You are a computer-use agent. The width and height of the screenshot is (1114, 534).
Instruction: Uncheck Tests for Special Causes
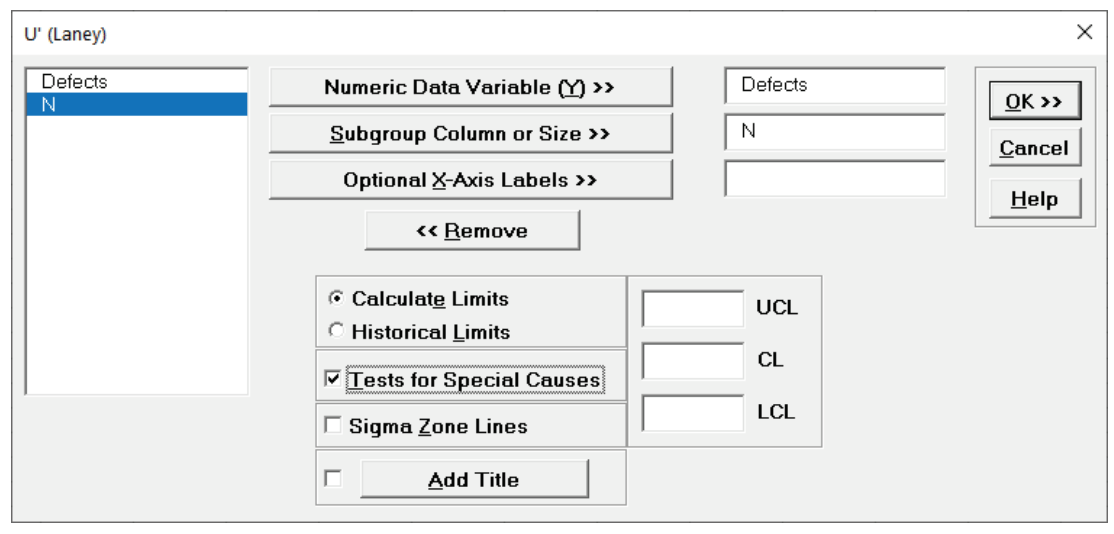pyautogui.click(x=333, y=380)
